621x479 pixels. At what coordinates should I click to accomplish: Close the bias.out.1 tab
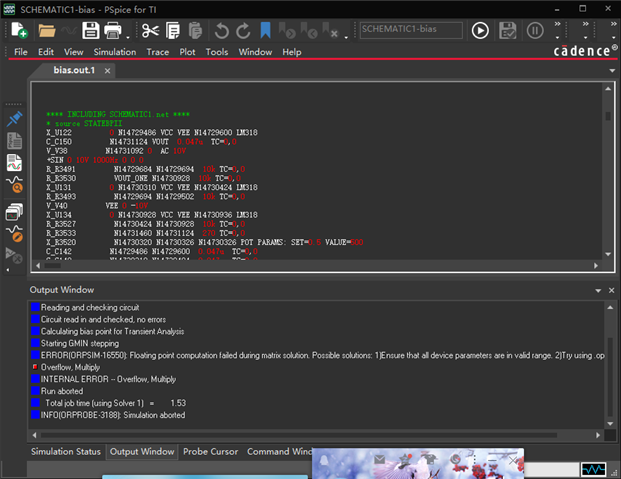(107, 71)
